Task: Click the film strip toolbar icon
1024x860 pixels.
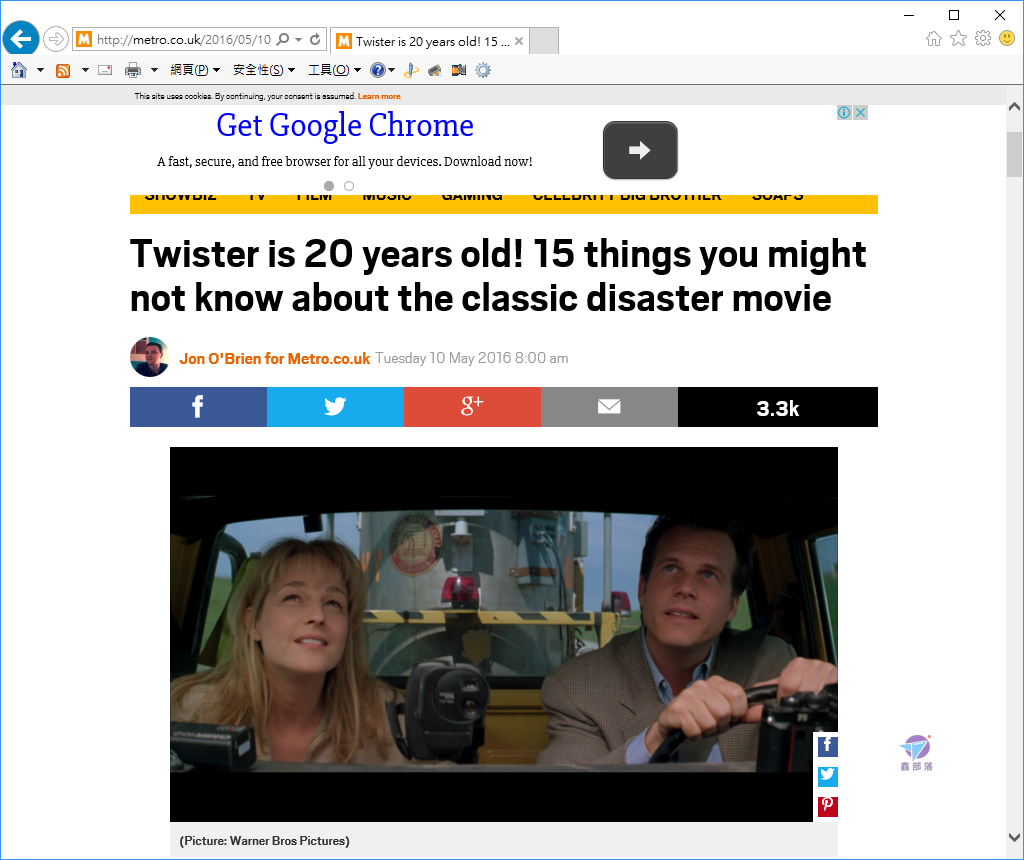Action: tap(459, 70)
